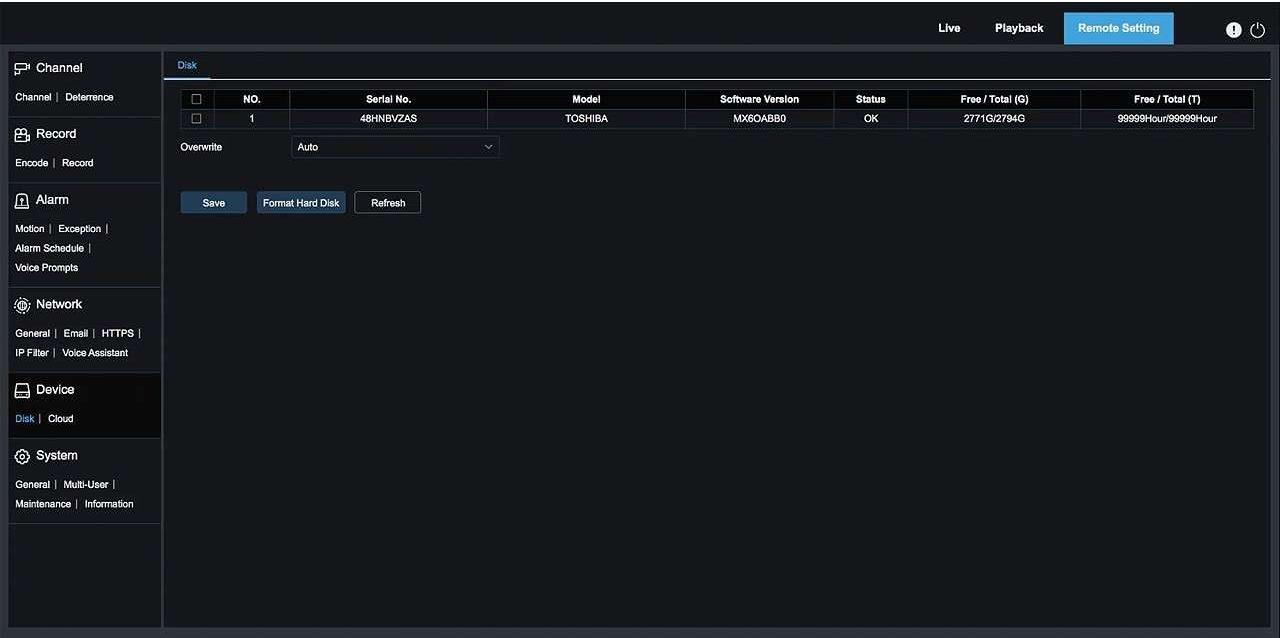The height and width of the screenshot is (638, 1280).
Task: Switch to the Playback tab
Action: pyautogui.click(x=1019, y=28)
